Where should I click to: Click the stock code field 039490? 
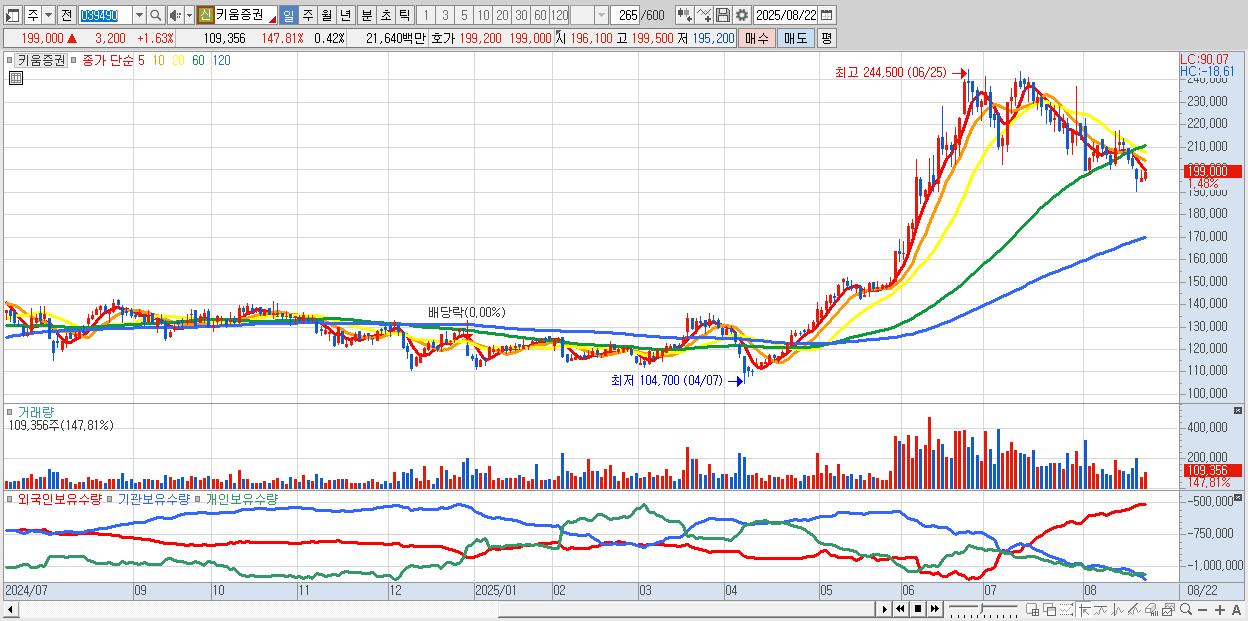[105, 15]
